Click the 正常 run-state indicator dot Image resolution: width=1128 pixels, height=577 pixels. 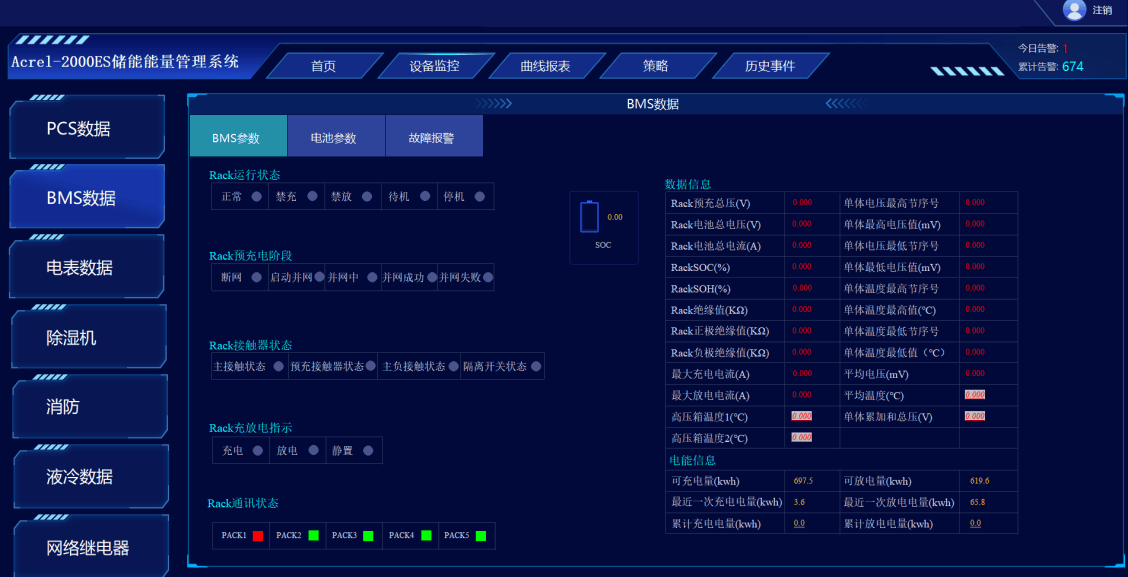coord(257,197)
